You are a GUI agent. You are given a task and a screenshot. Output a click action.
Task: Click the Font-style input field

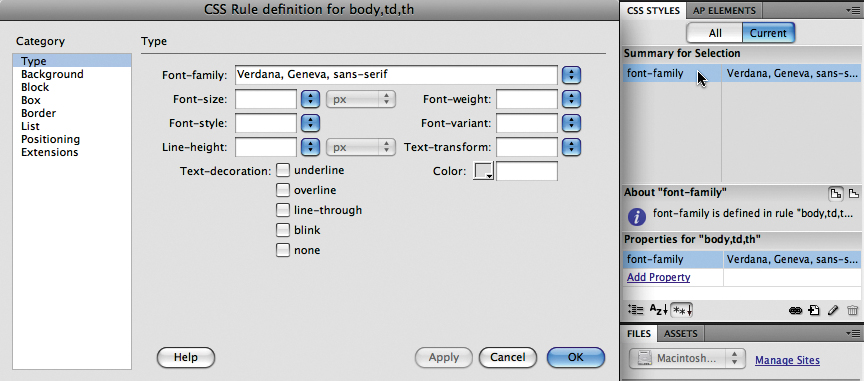(x=266, y=123)
